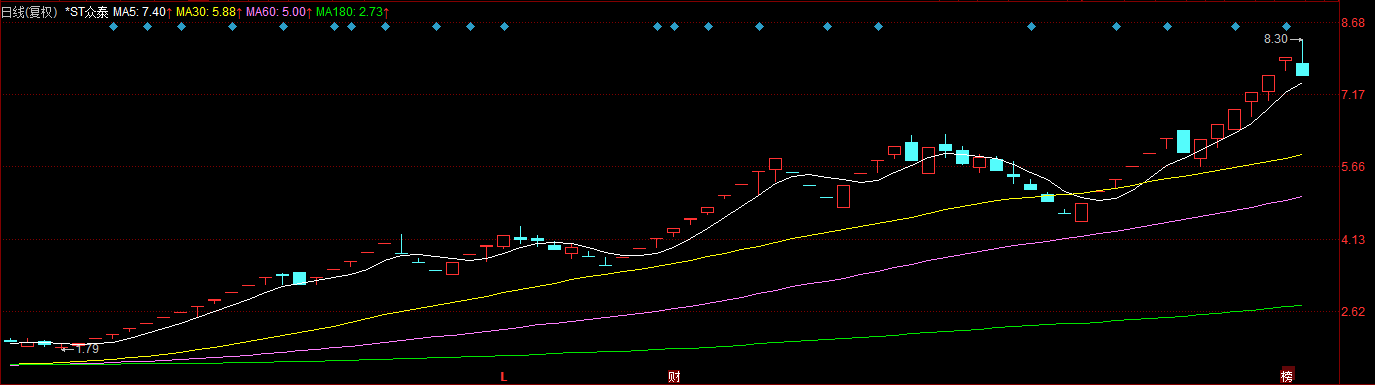Select the last cyan candlestick under 8.30

click(1303, 69)
